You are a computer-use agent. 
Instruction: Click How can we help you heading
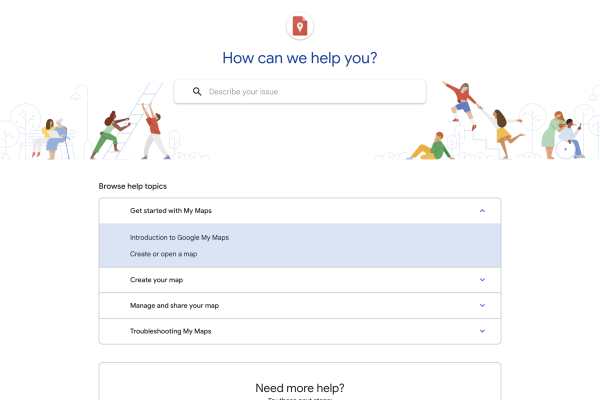300,58
